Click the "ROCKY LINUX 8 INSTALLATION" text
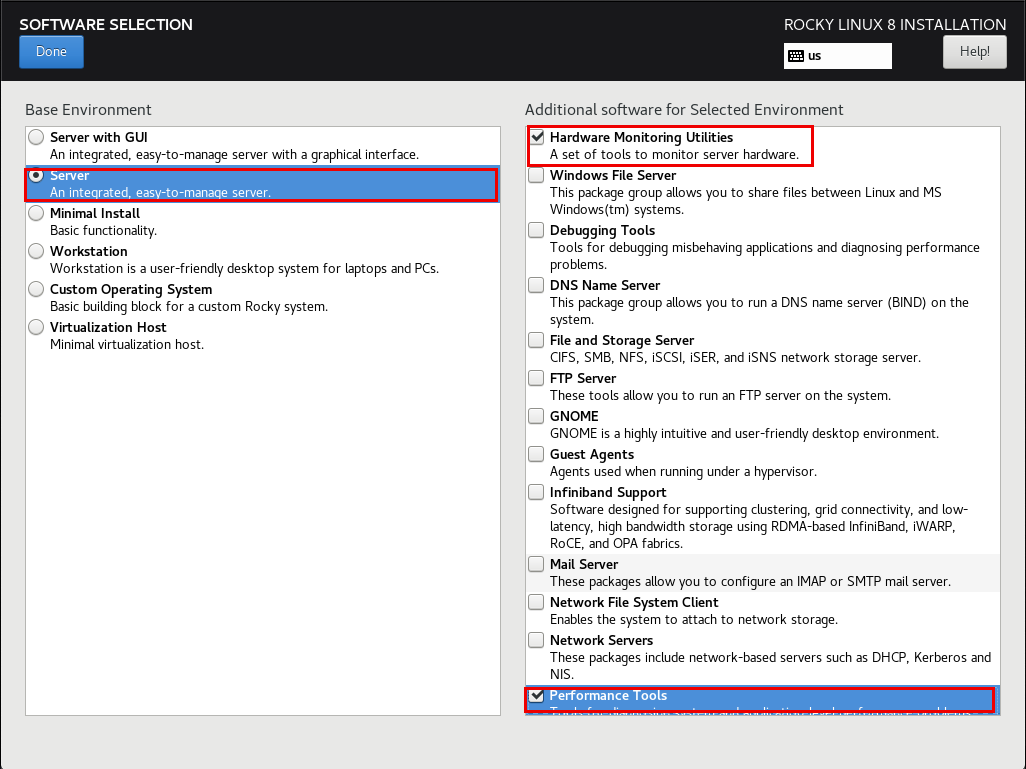Screen dimensions: 1026x769 tap(895, 25)
